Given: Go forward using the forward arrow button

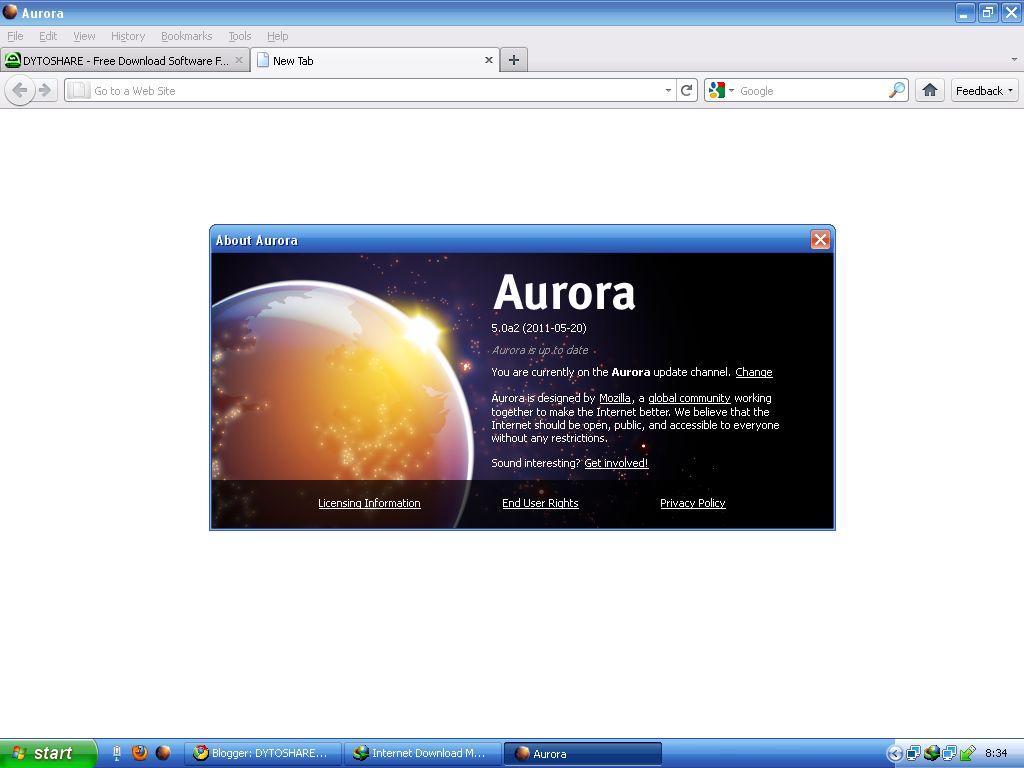Looking at the screenshot, I should tap(45, 90).
